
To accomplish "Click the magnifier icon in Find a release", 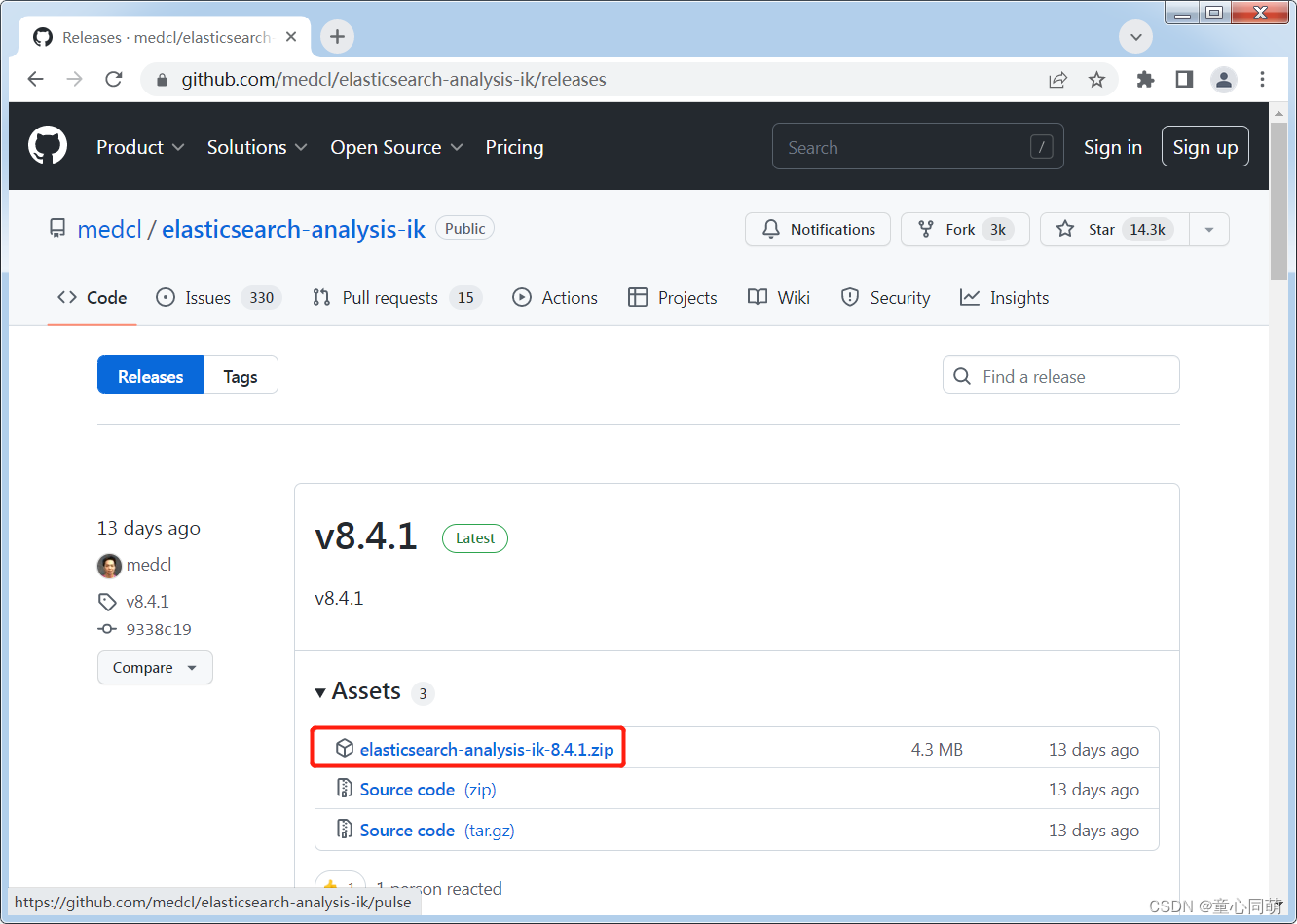I will pyautogui.click(x=962, y=376).
